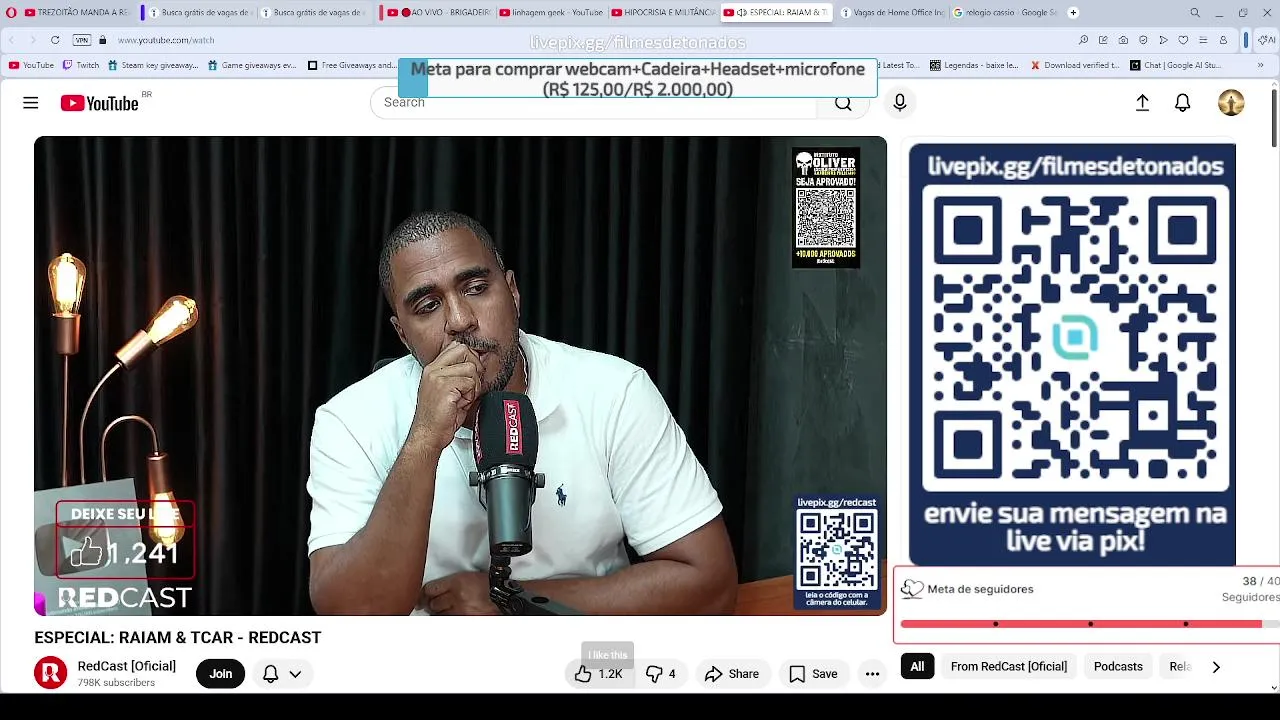Open the Free Giveaways and bookmark
Viewport: 1280px width, 720px height.
click(x=352, y=65)
